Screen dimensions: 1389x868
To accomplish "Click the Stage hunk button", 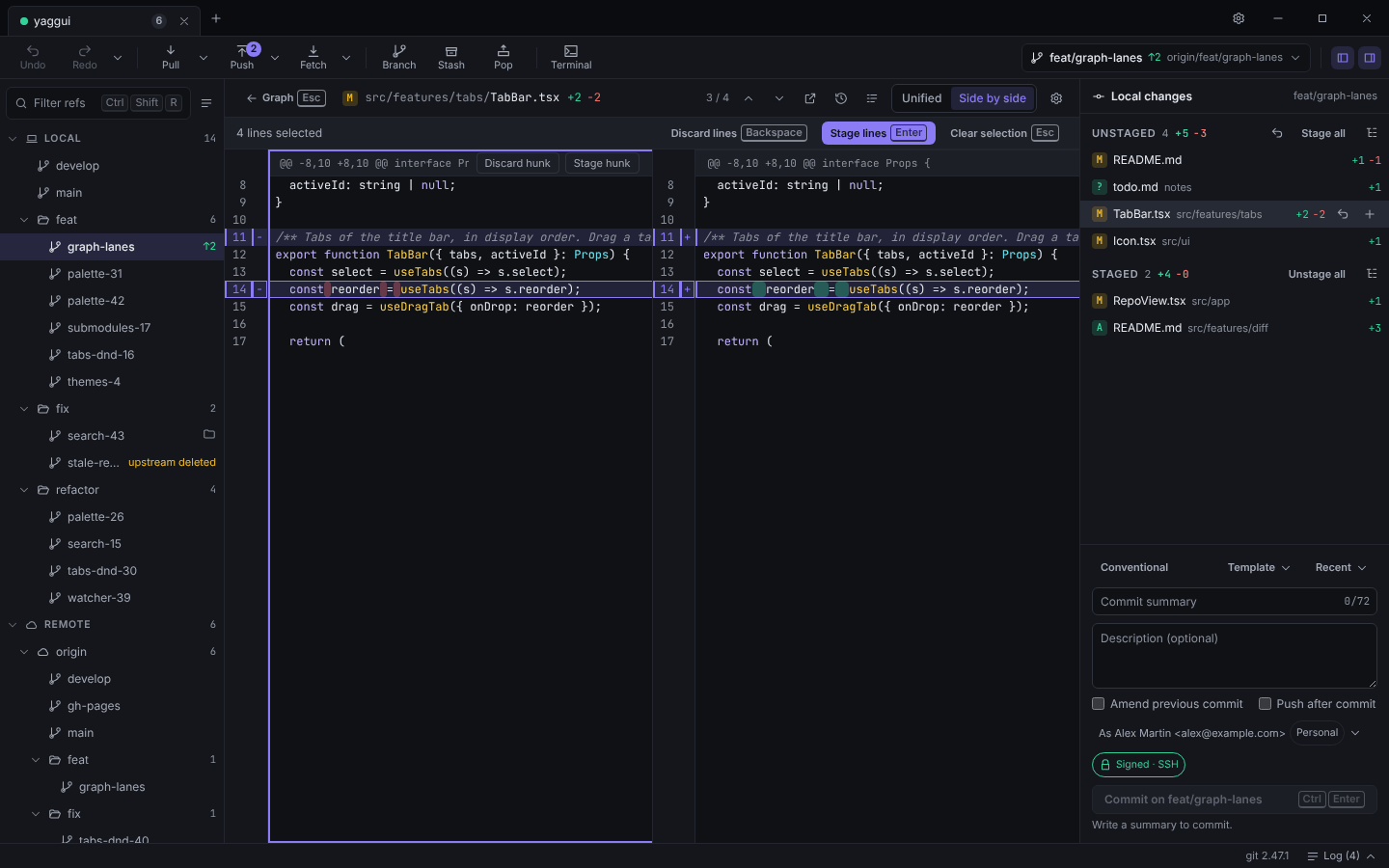I will click(x=602, y=163).
